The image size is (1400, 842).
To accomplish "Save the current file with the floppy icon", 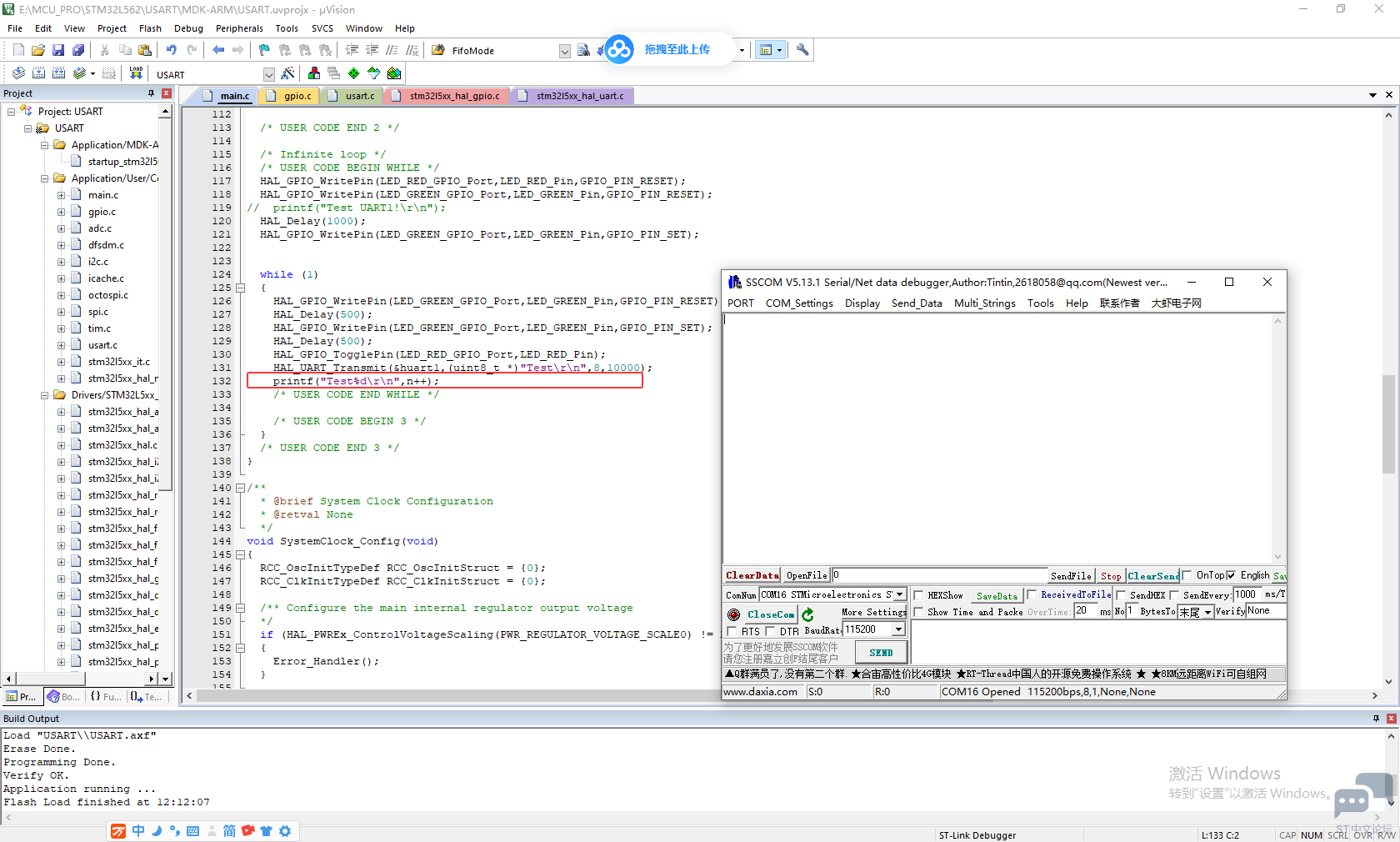I will [58, 50].
